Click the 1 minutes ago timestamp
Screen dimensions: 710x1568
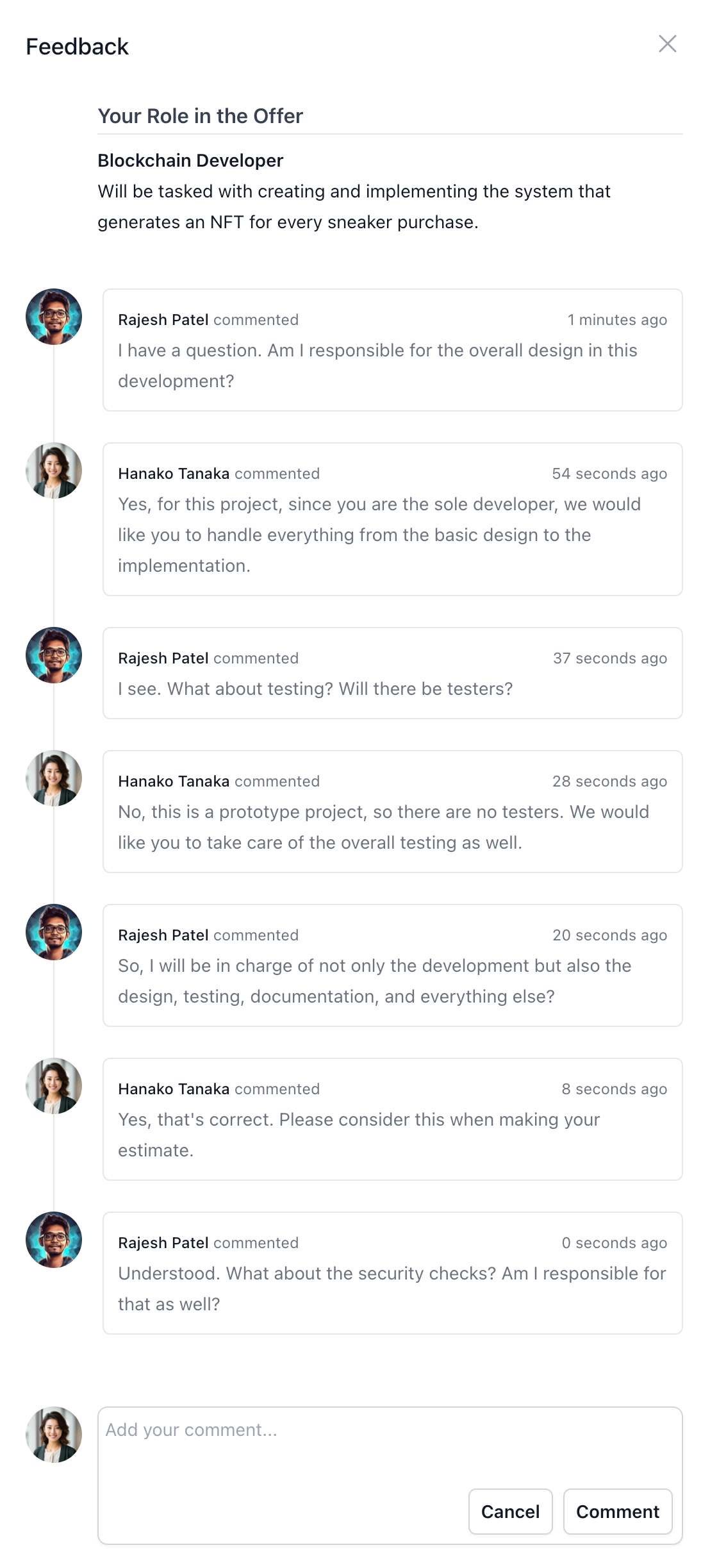616,319
